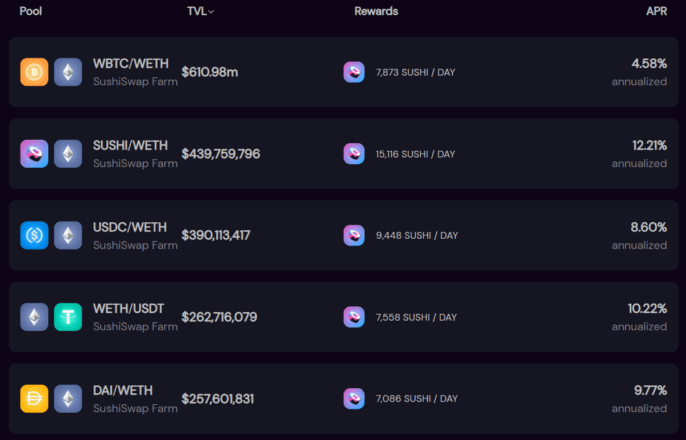Click the Sushi reward icon beside 7,873 SUSHI / DAY
The width and height of the screenshot is (686, 440).
(354, 72)
